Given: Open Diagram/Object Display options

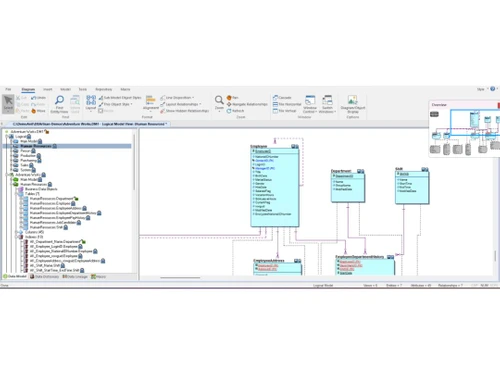Looking at the screenshot, I should [353, 104].
